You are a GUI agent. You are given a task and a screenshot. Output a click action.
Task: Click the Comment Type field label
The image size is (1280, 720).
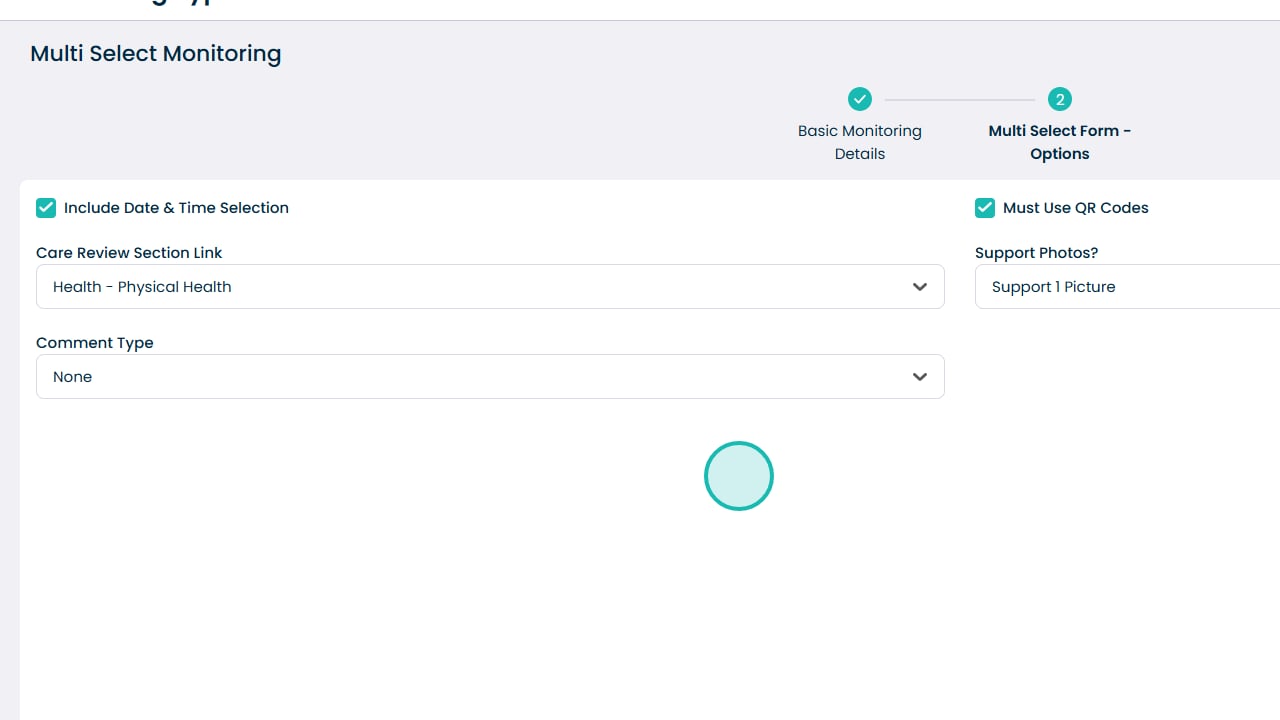(x=95, y=343)
